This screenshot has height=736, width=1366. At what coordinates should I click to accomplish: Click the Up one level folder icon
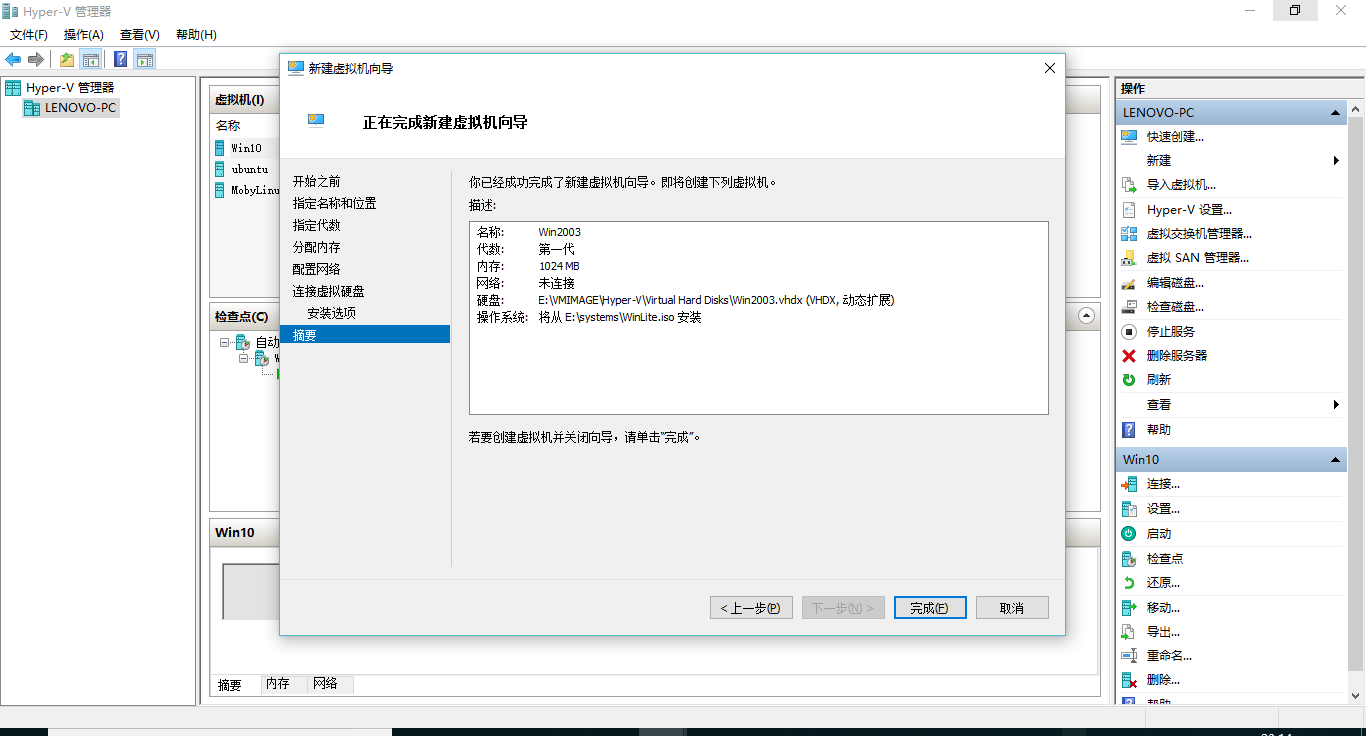click(x=67, y=59)
